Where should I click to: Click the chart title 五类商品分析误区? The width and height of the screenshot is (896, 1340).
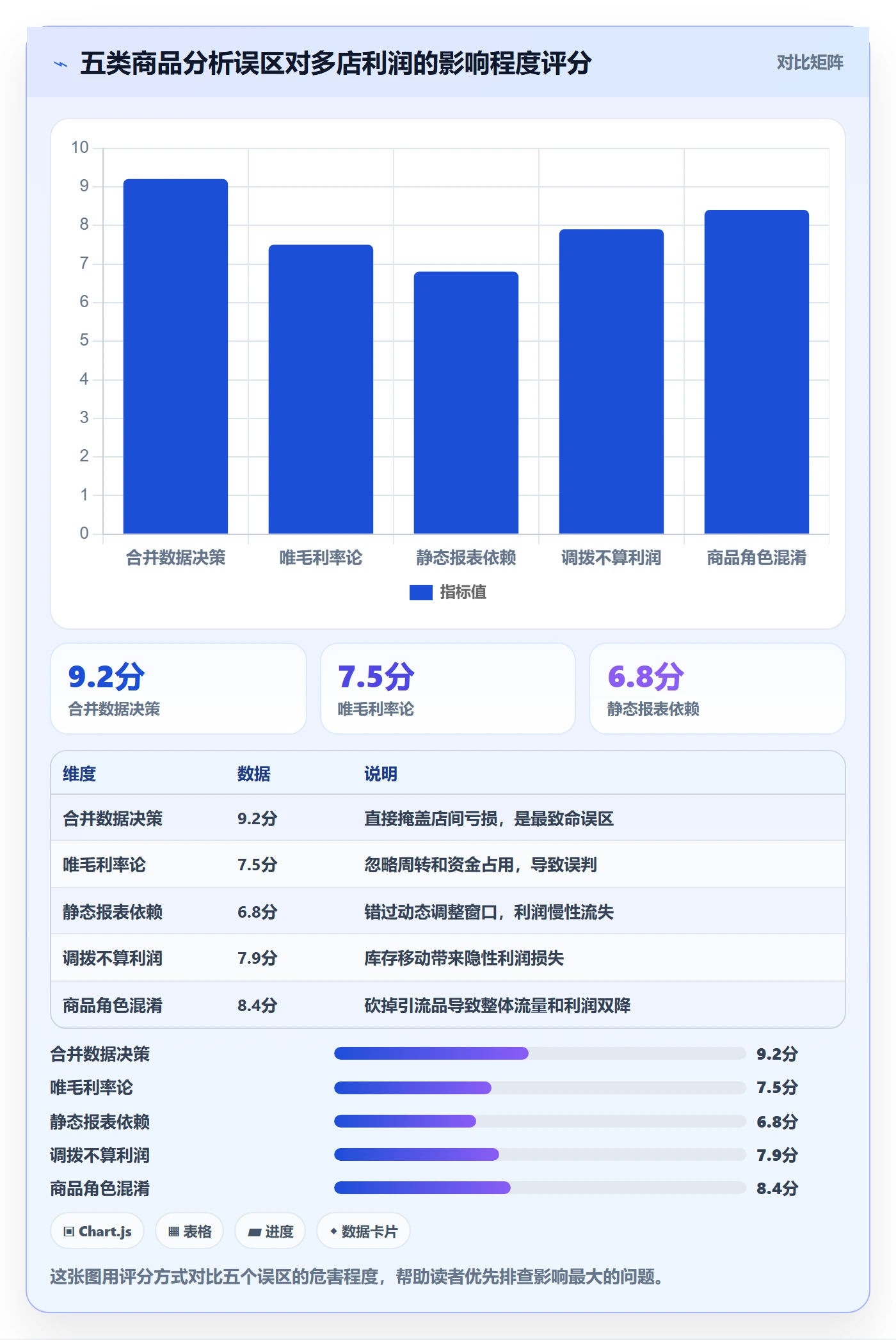pyautogui.click(x=335, y=63)
